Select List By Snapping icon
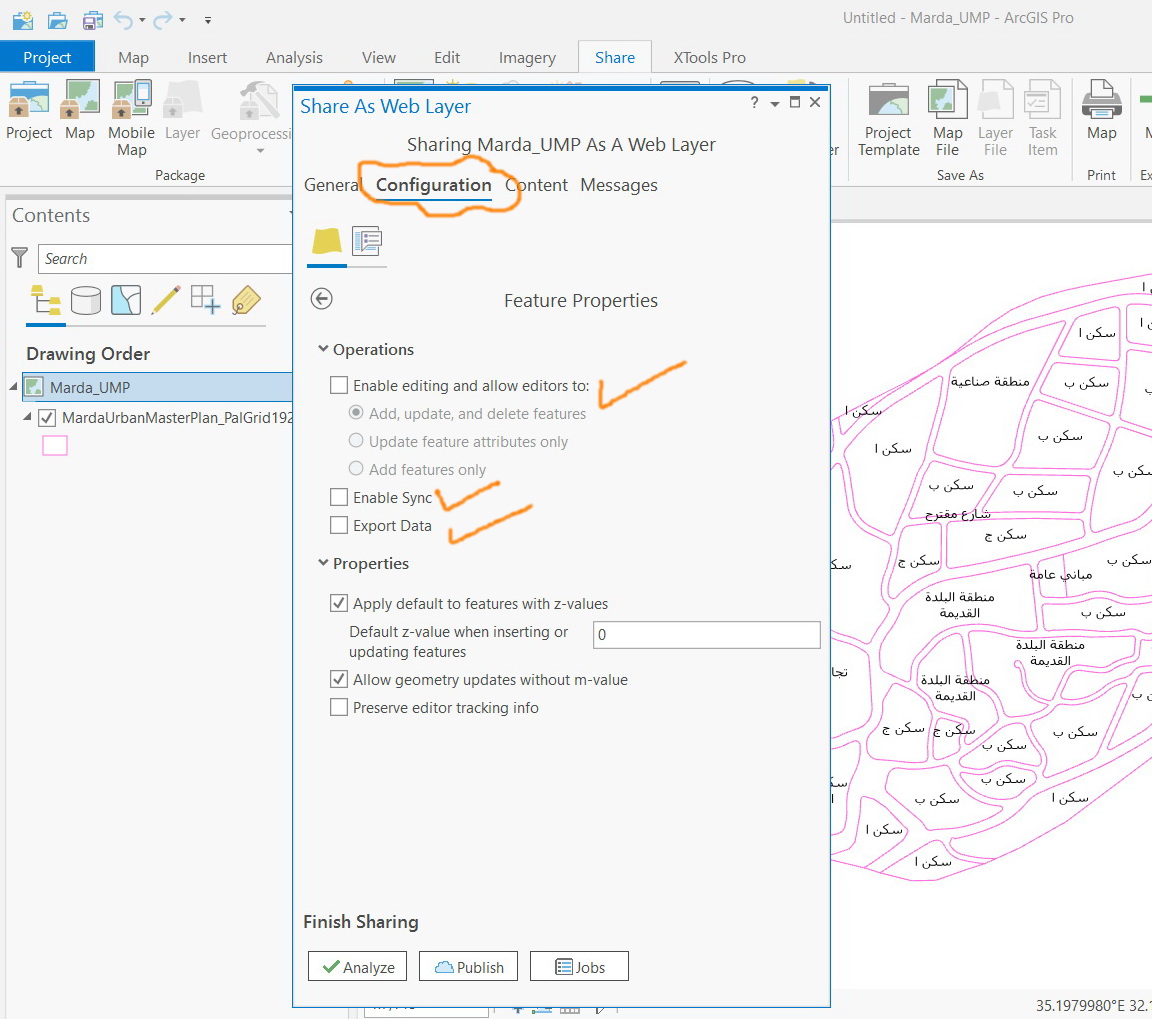1152x1019 pixels. pyautogui.click(x=205, y=300)
